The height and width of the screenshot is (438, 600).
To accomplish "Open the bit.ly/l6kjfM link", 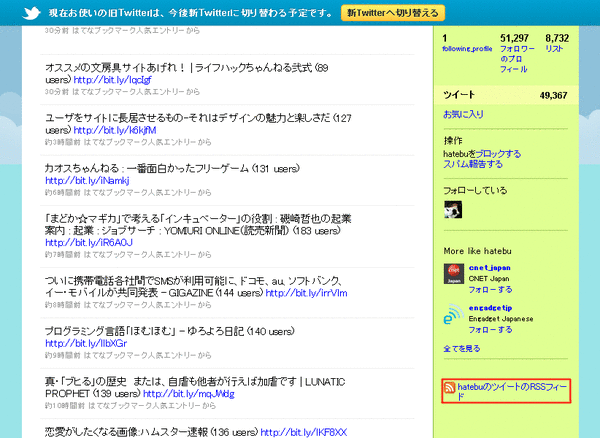I will pos(115,130).
